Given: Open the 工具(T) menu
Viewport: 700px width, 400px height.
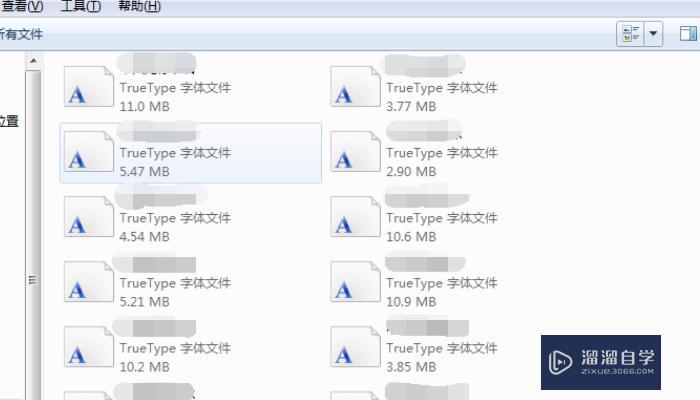Looking at the screenshot, I should 81,7.
